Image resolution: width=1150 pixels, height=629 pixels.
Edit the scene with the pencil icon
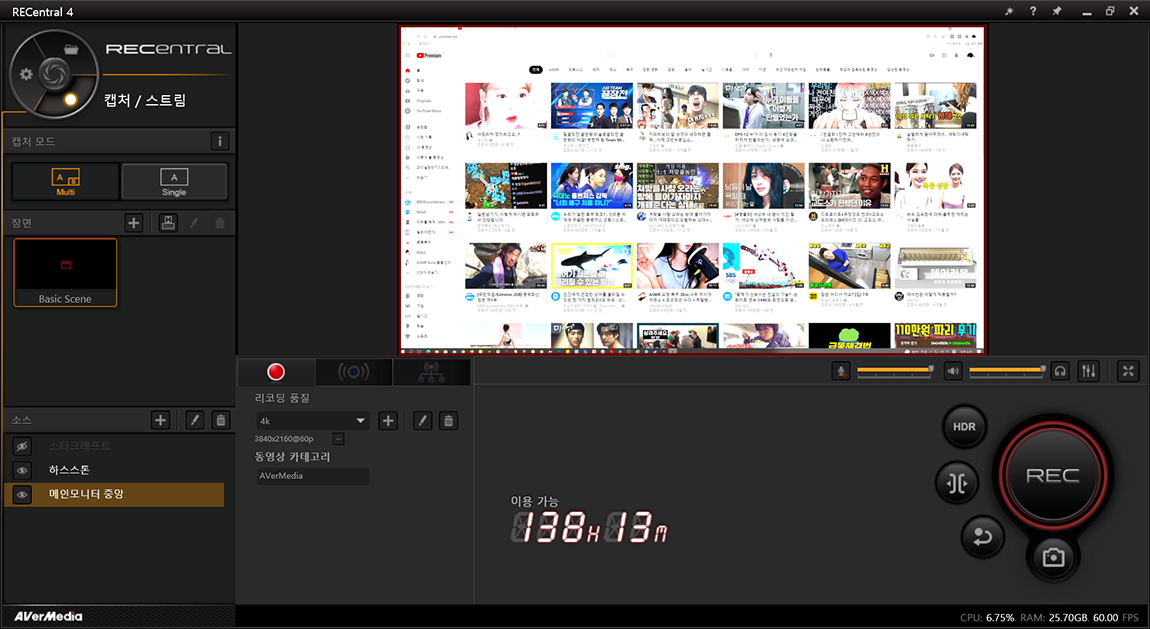pyautogui.click(x=194, y=223)
